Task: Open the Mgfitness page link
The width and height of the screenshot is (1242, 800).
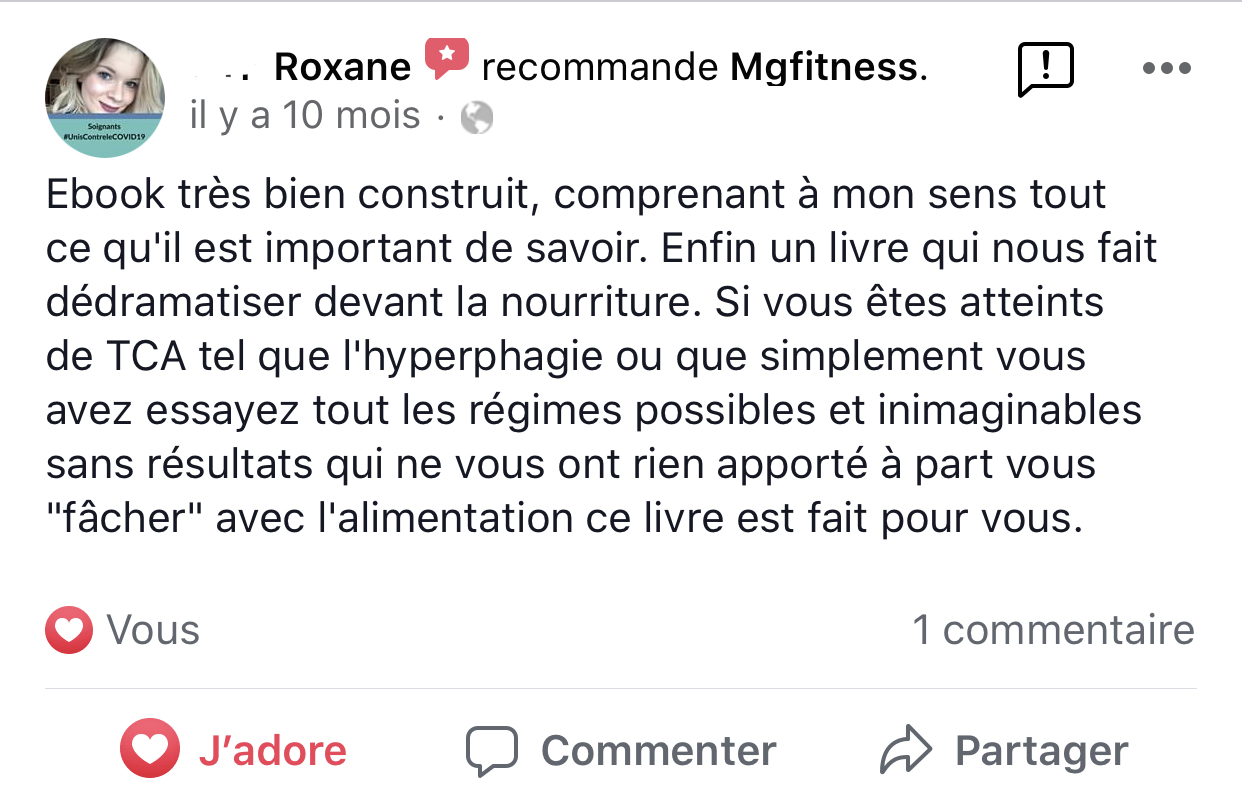Action: click(823, 67)
